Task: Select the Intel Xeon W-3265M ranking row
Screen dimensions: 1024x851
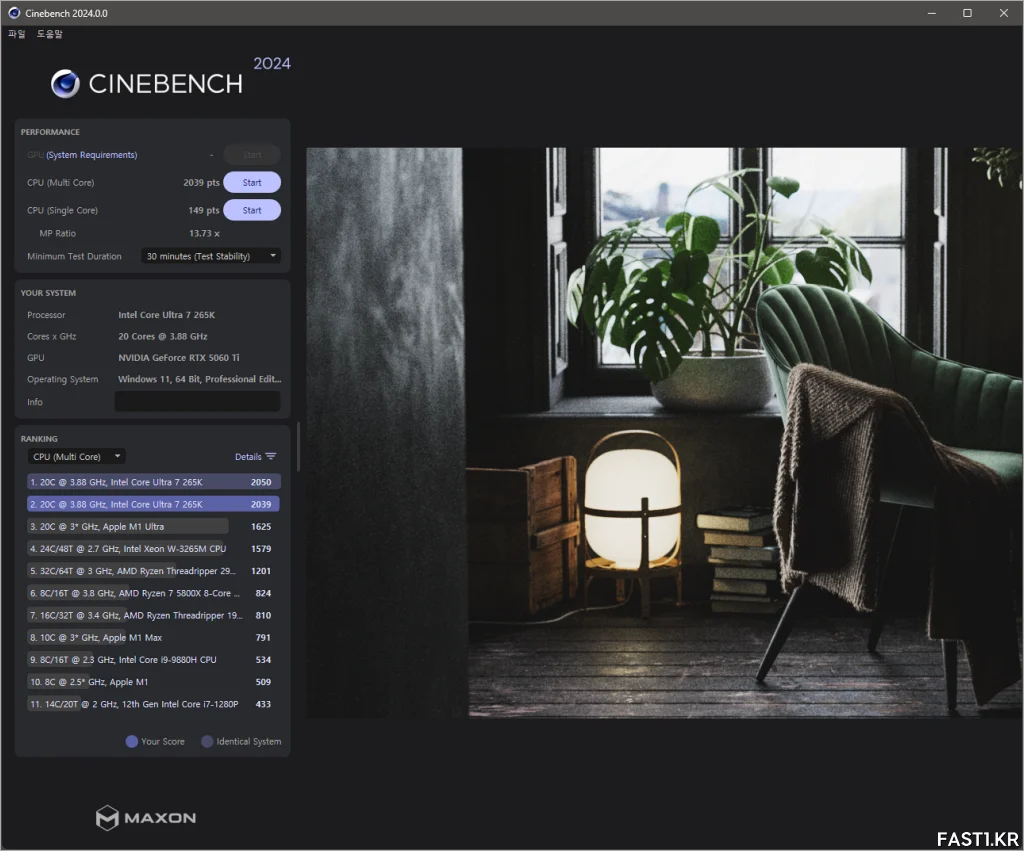Action: point(153,549)
